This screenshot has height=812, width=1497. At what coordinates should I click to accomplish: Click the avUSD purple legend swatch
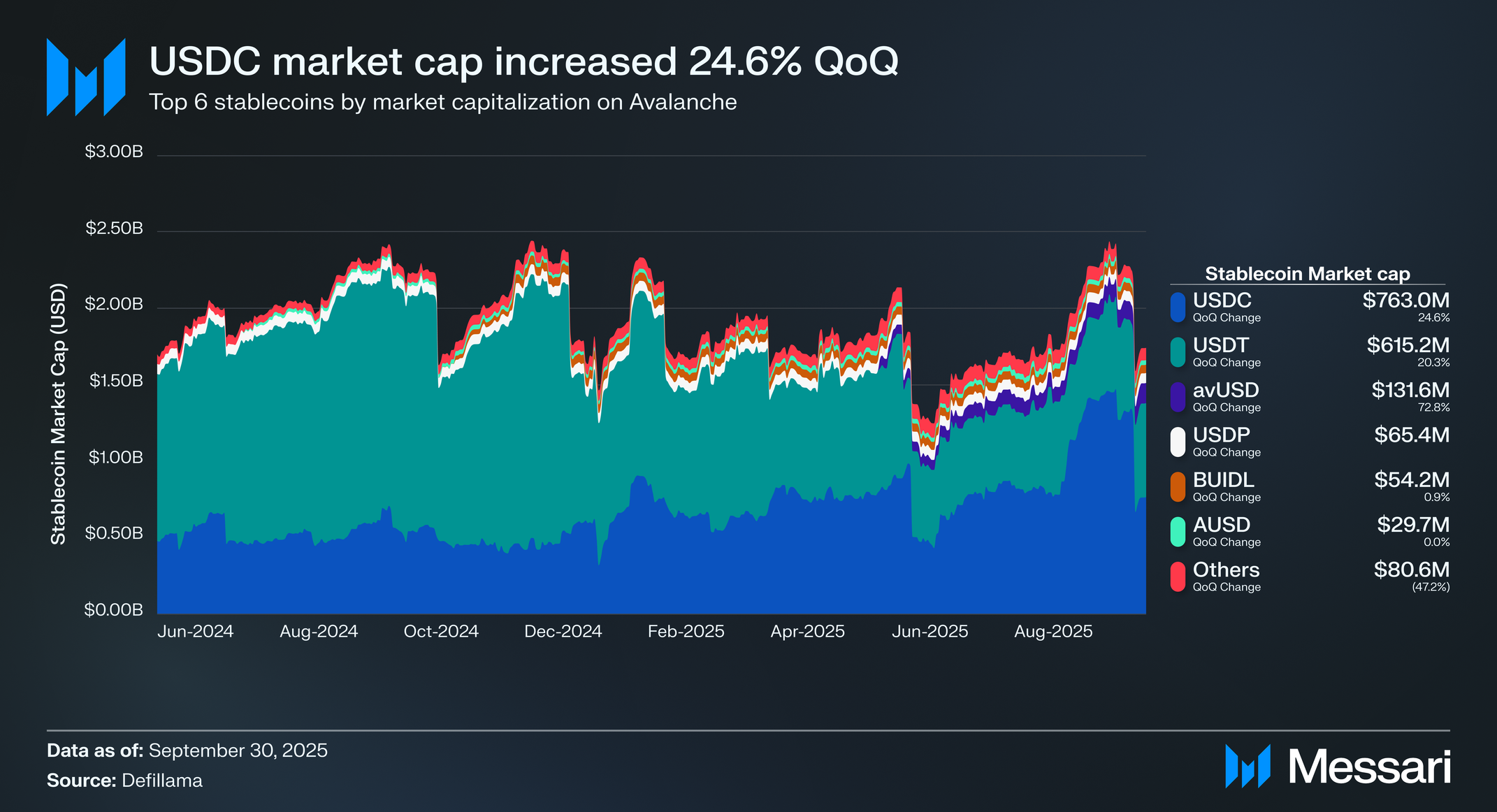pos(1178,397)
